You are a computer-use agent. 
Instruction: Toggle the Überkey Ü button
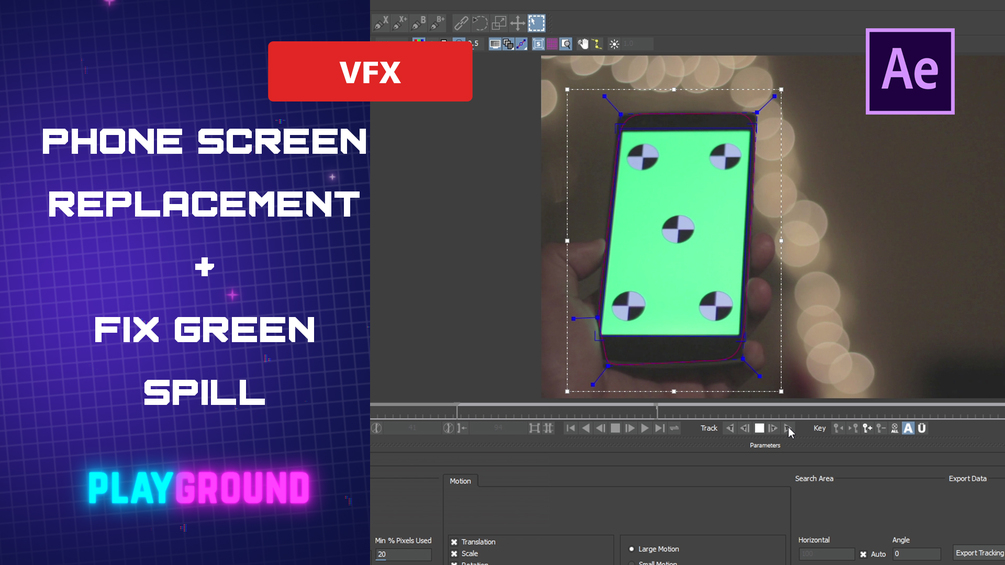point(922,428)
